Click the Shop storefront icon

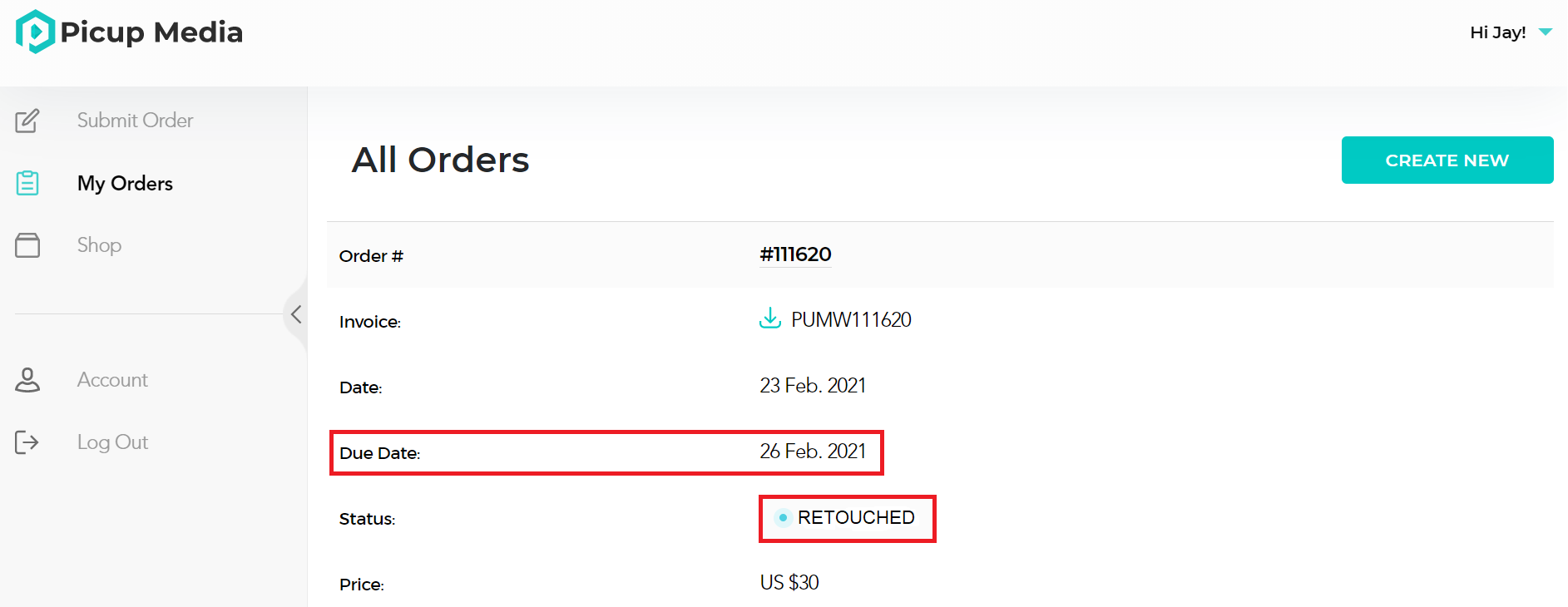(x=27, y=245)
